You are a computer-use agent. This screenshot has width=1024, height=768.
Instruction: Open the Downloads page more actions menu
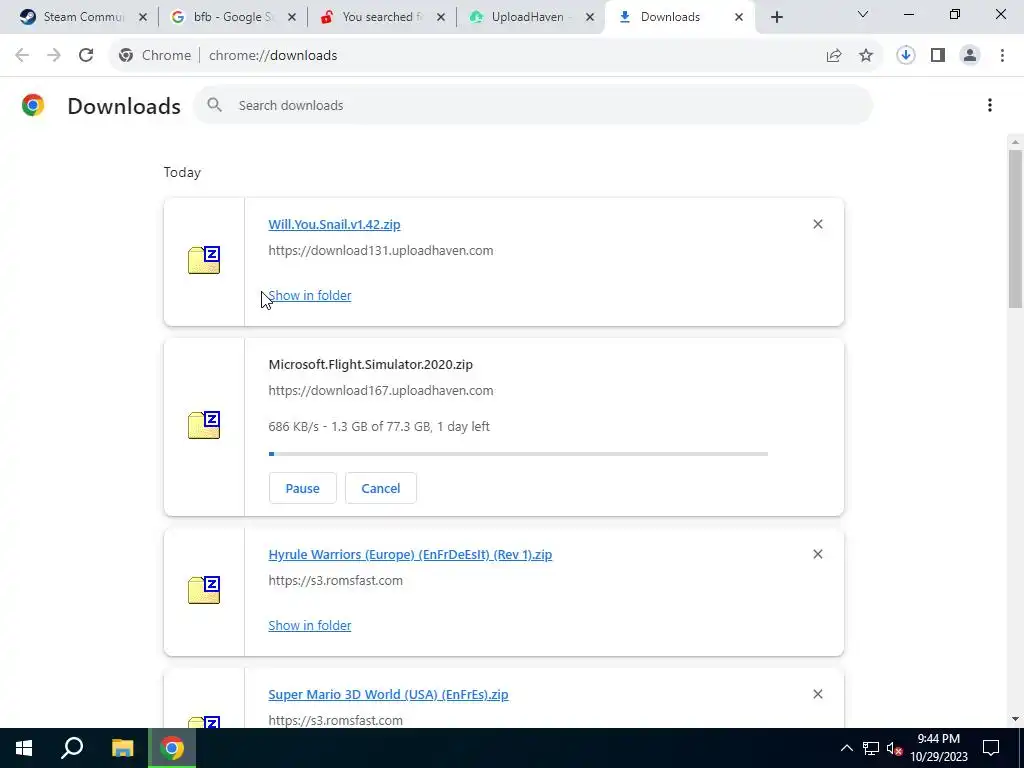tap(990, 105)
